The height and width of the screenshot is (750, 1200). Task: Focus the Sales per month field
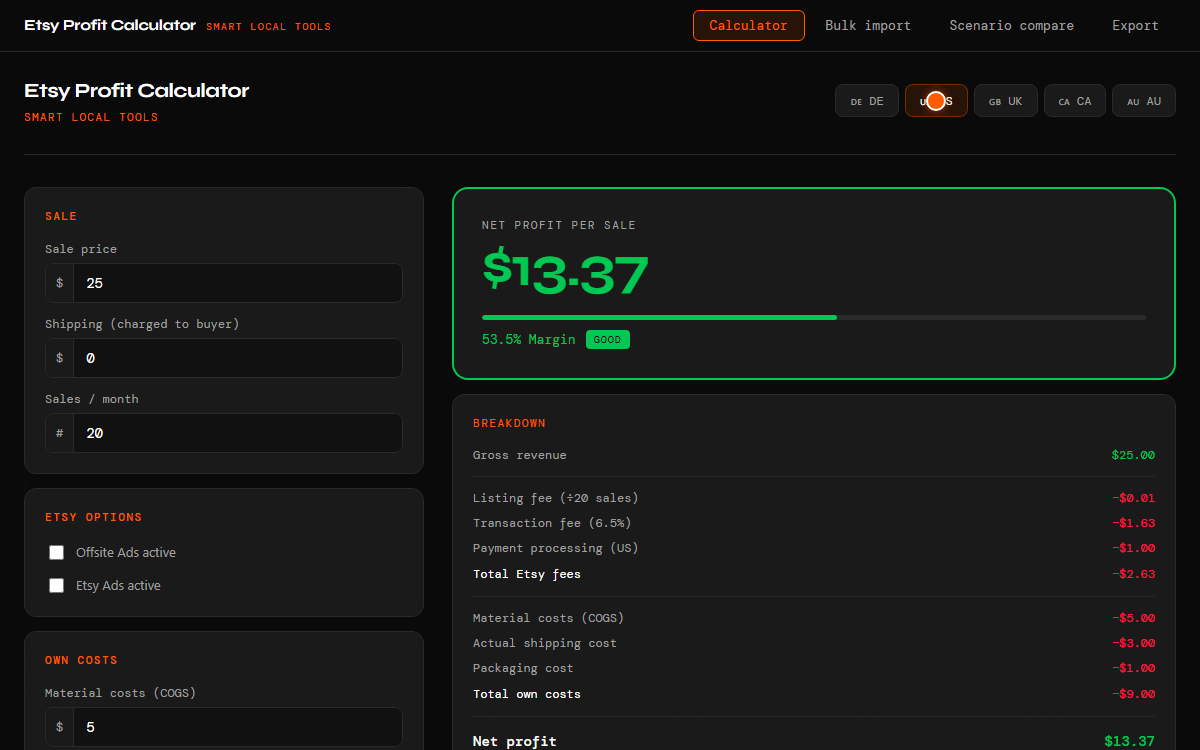[238, 433]
